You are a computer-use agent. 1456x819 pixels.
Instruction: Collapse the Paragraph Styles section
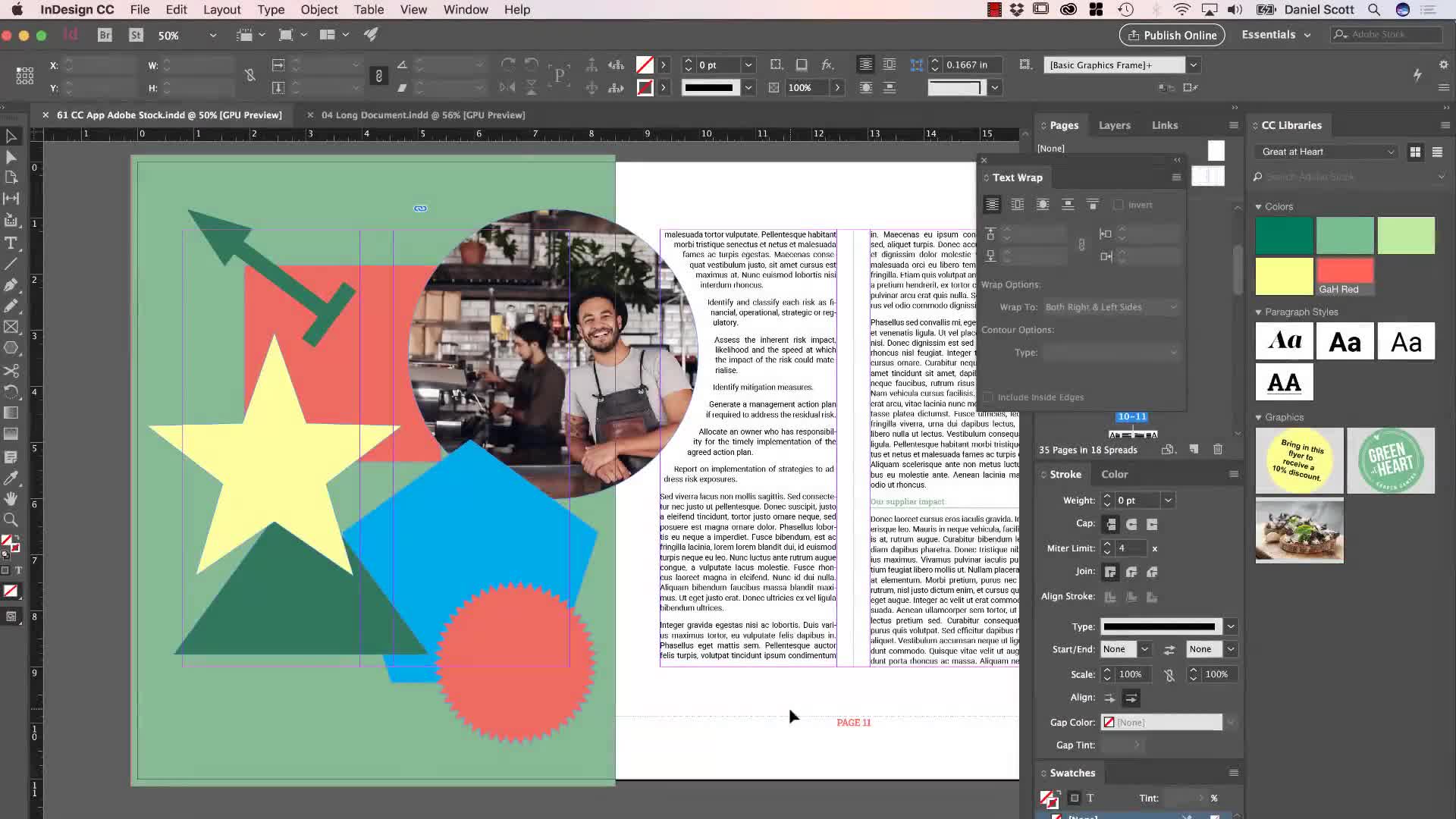pos(1258,312)
